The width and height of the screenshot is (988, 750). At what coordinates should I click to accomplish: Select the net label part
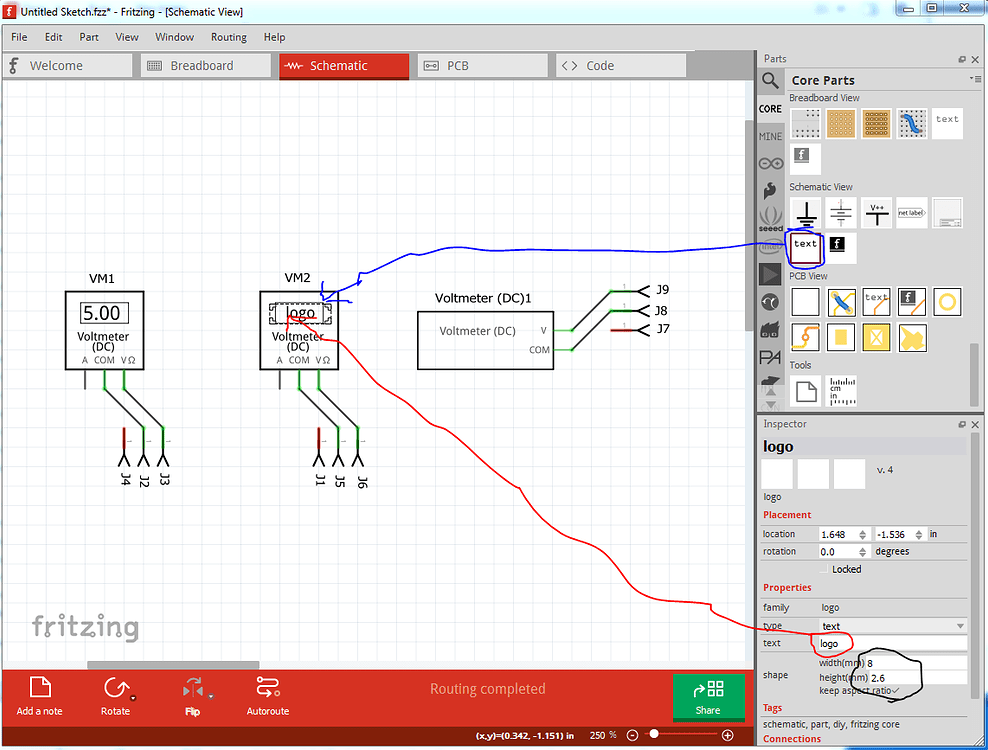click(911, 212)
